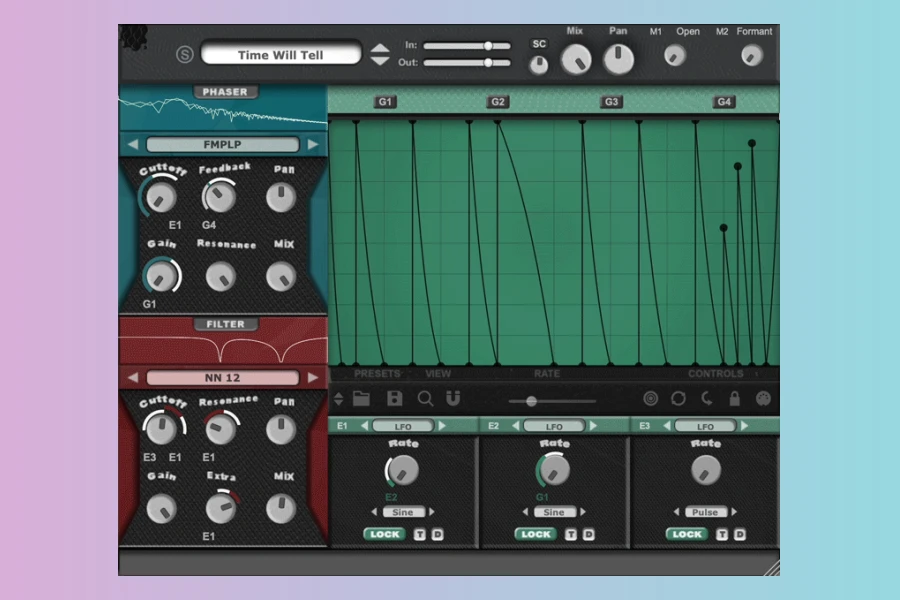900x600 pixels.
Task: Open the FMPLP phaser type selector
Action: 222,144
